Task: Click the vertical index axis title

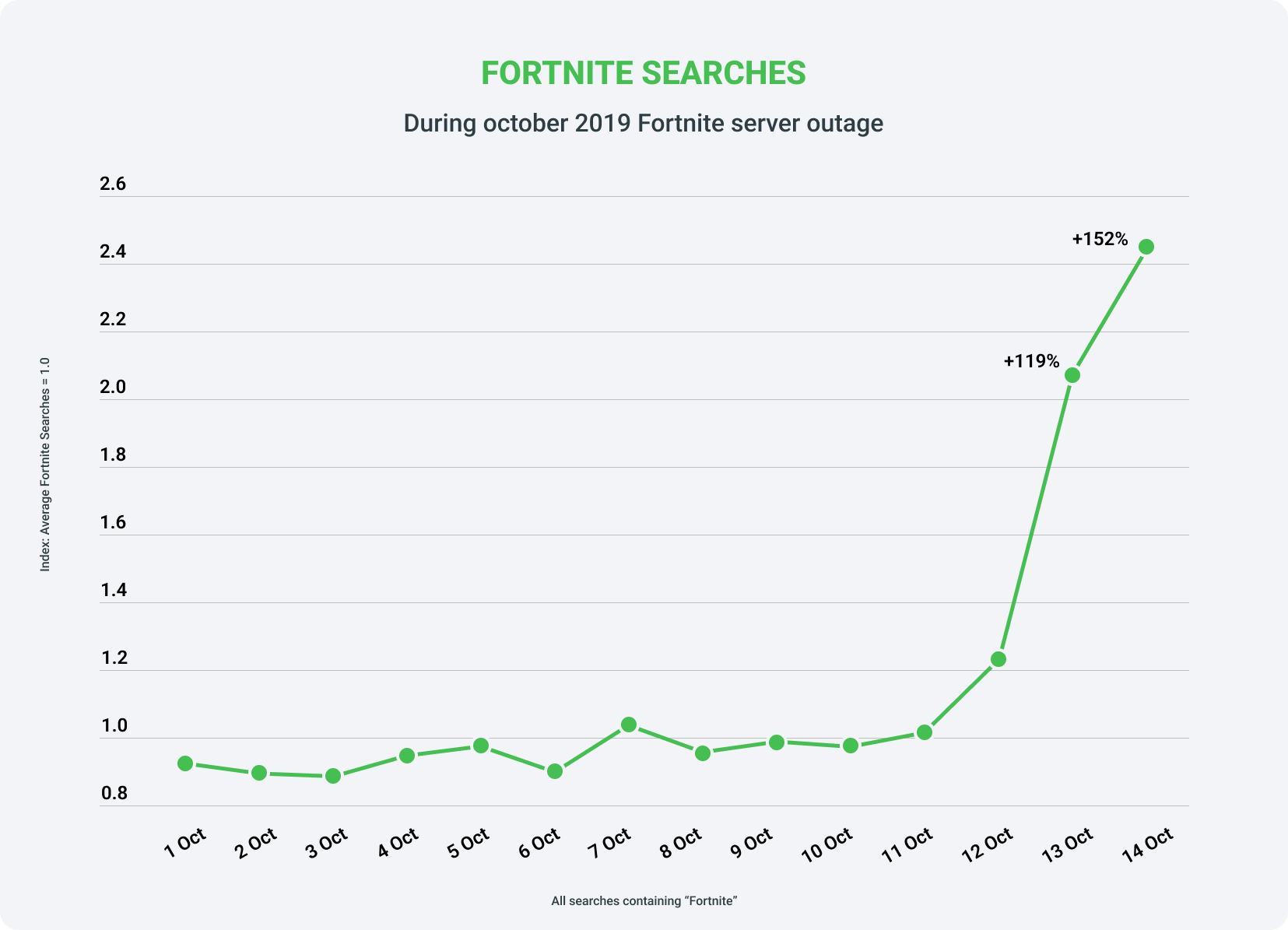Action: click(45, 465)
